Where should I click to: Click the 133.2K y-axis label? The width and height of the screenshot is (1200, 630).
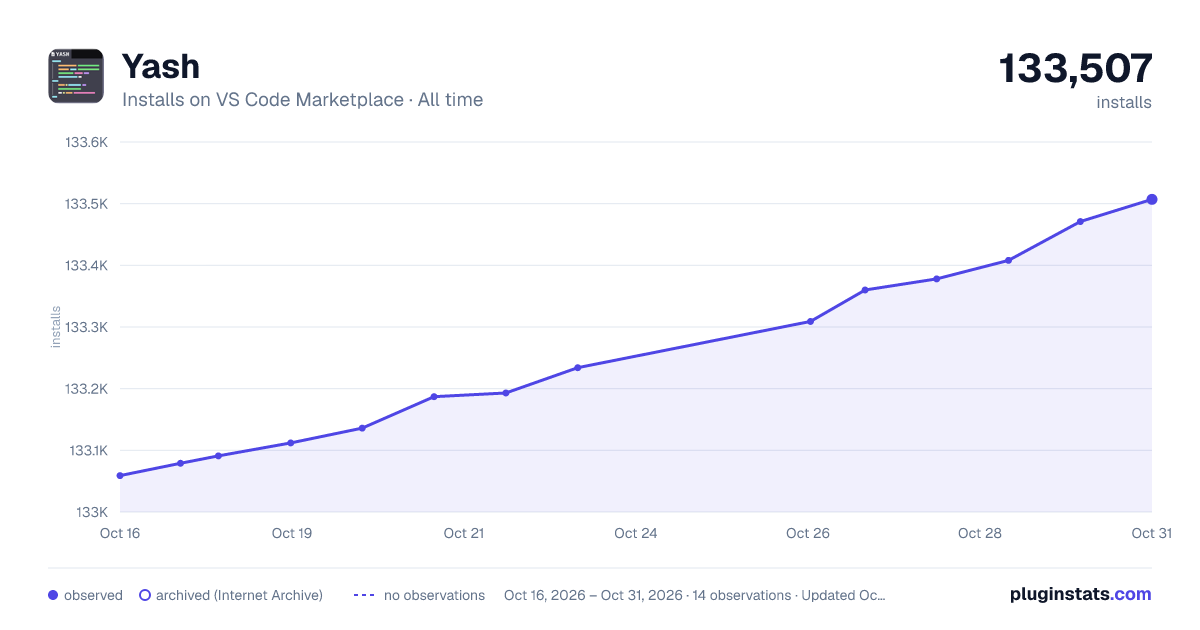tap(86, 389)
